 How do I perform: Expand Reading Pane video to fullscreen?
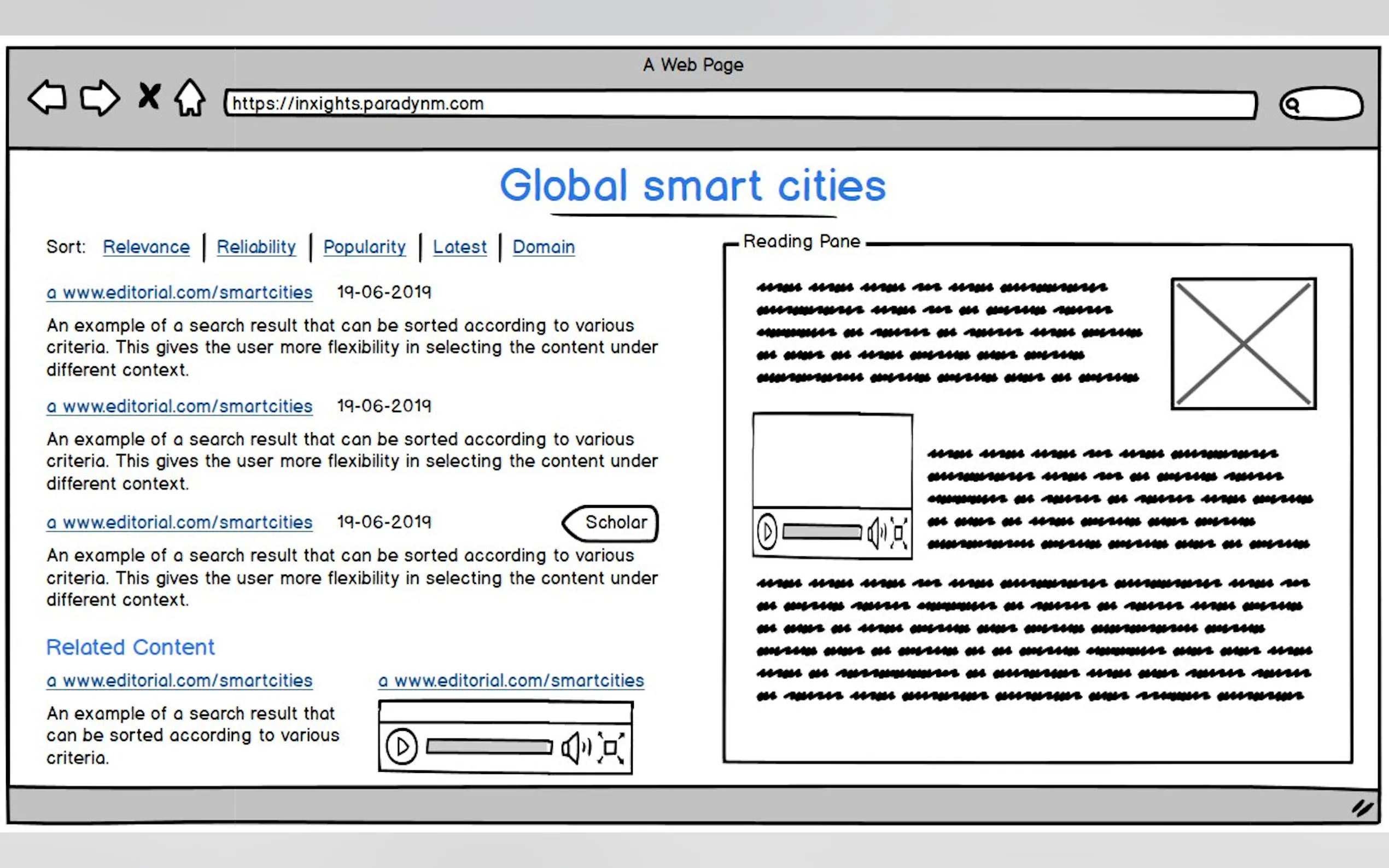898,533
